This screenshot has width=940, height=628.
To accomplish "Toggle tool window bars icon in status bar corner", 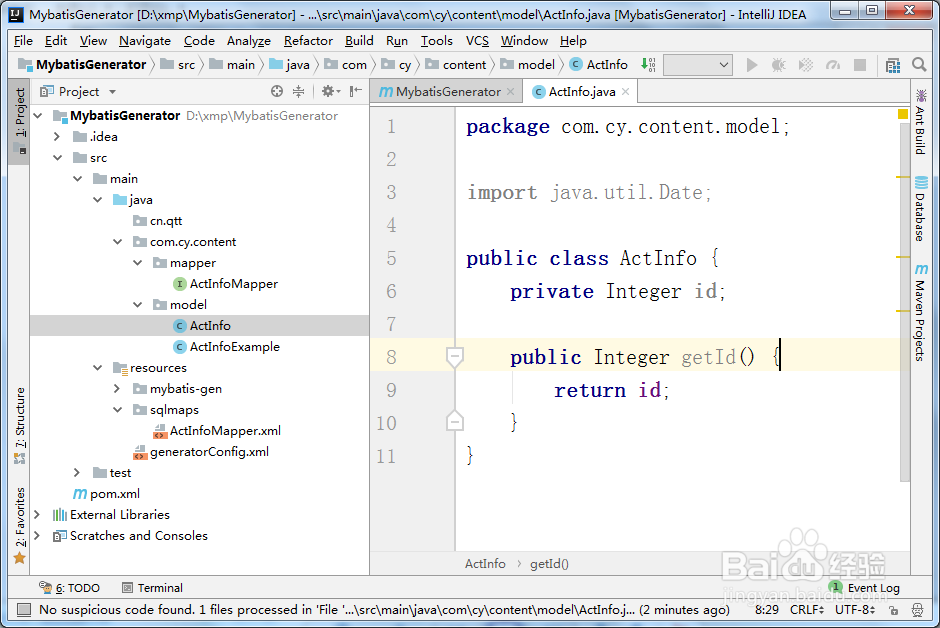I will [23, 610].
